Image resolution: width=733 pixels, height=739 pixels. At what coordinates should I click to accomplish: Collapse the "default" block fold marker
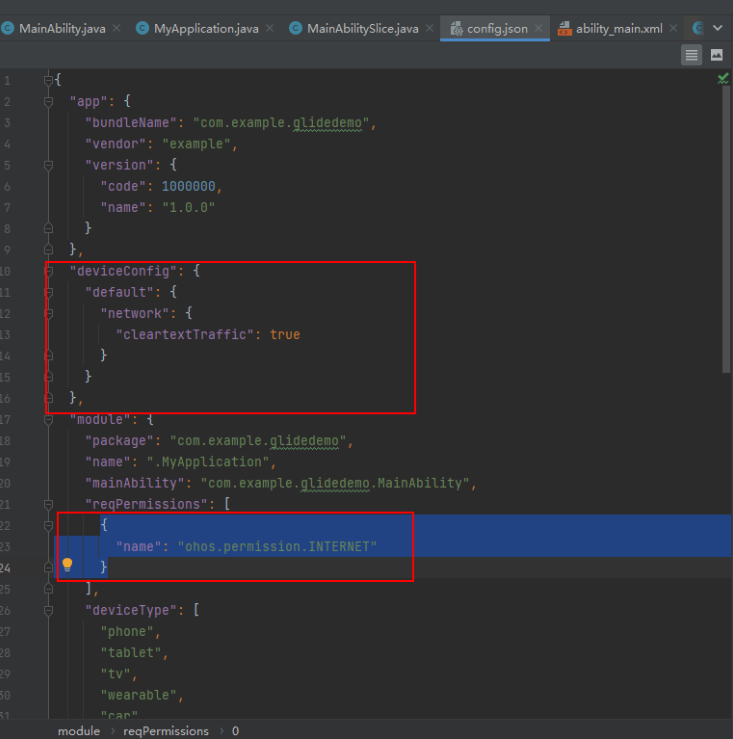49,292
